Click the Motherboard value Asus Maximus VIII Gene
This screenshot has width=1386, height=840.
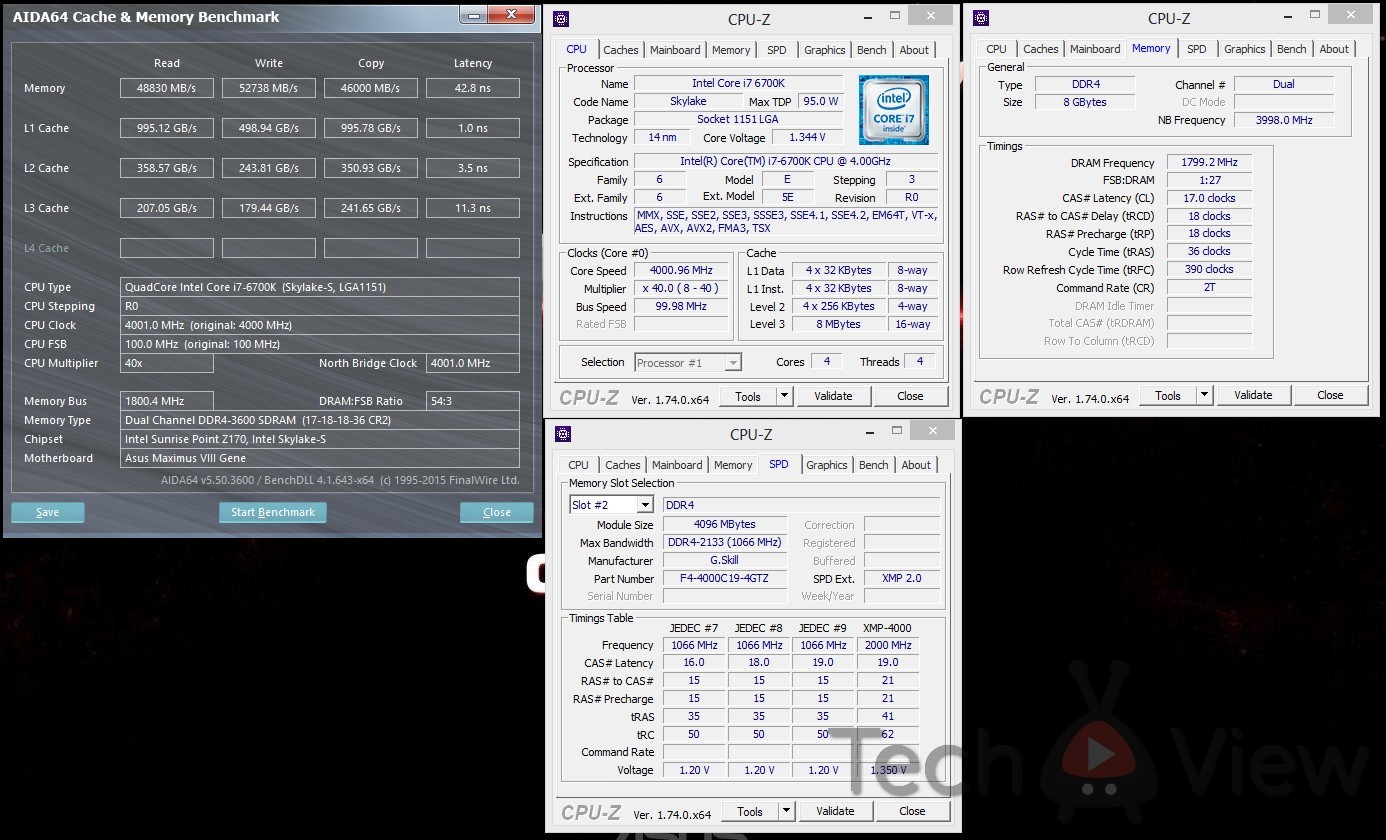tap(320, 458)
